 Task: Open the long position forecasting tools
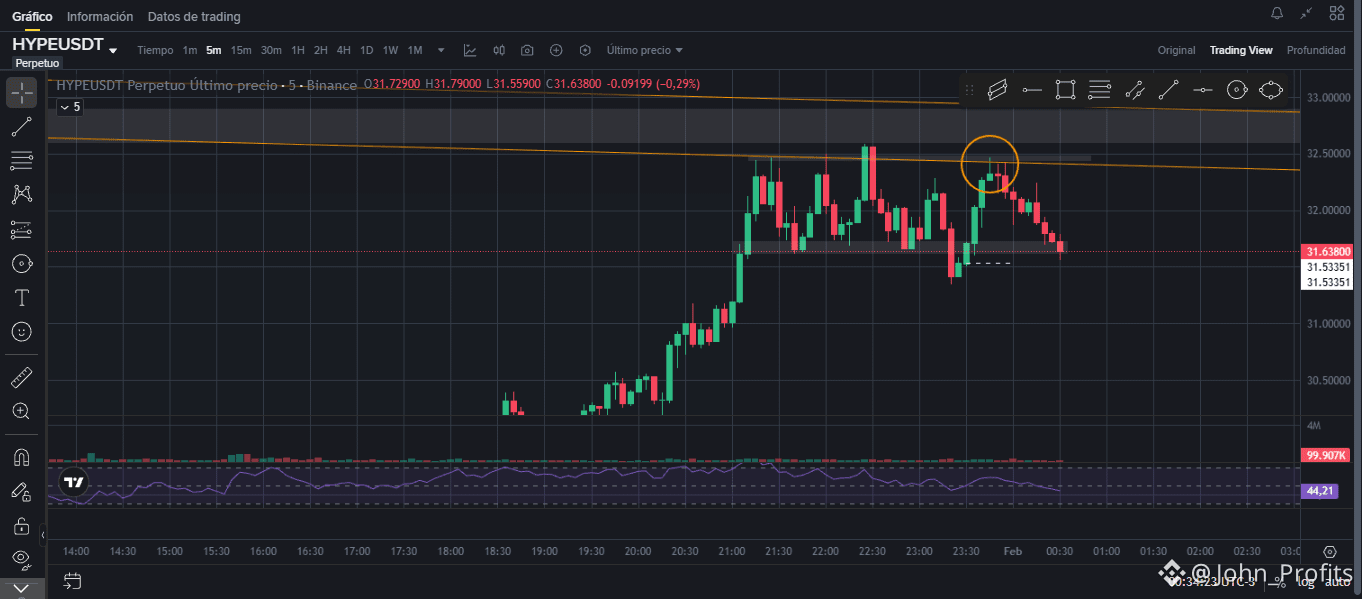point(22,229)
